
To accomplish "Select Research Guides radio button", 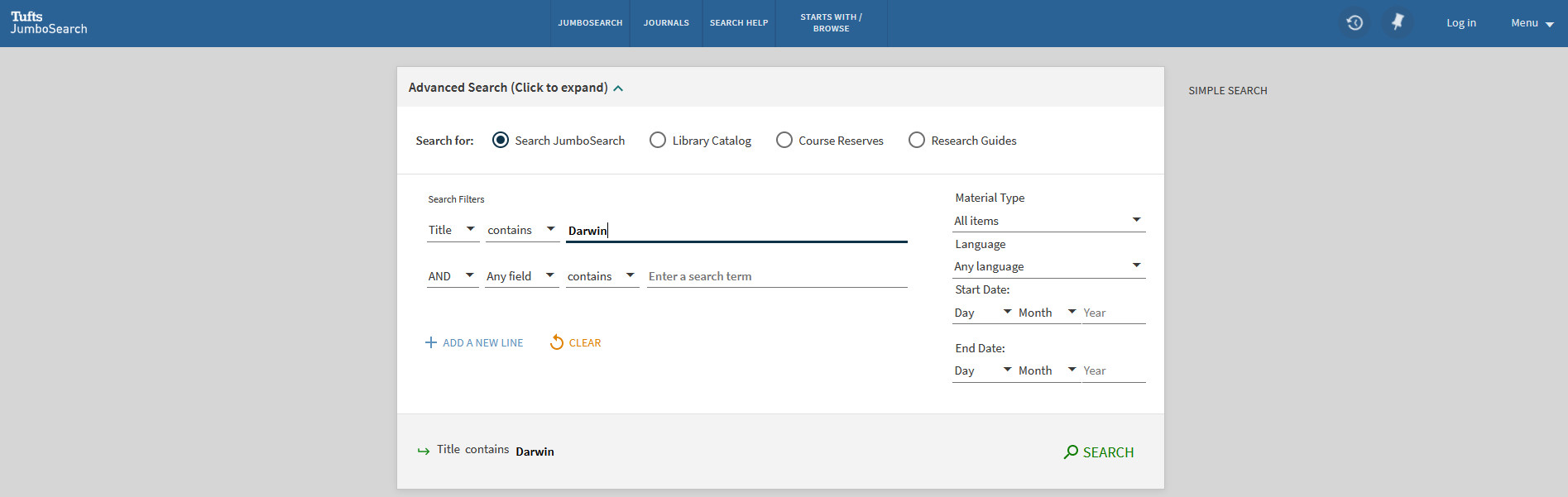I will coord(916,140).
